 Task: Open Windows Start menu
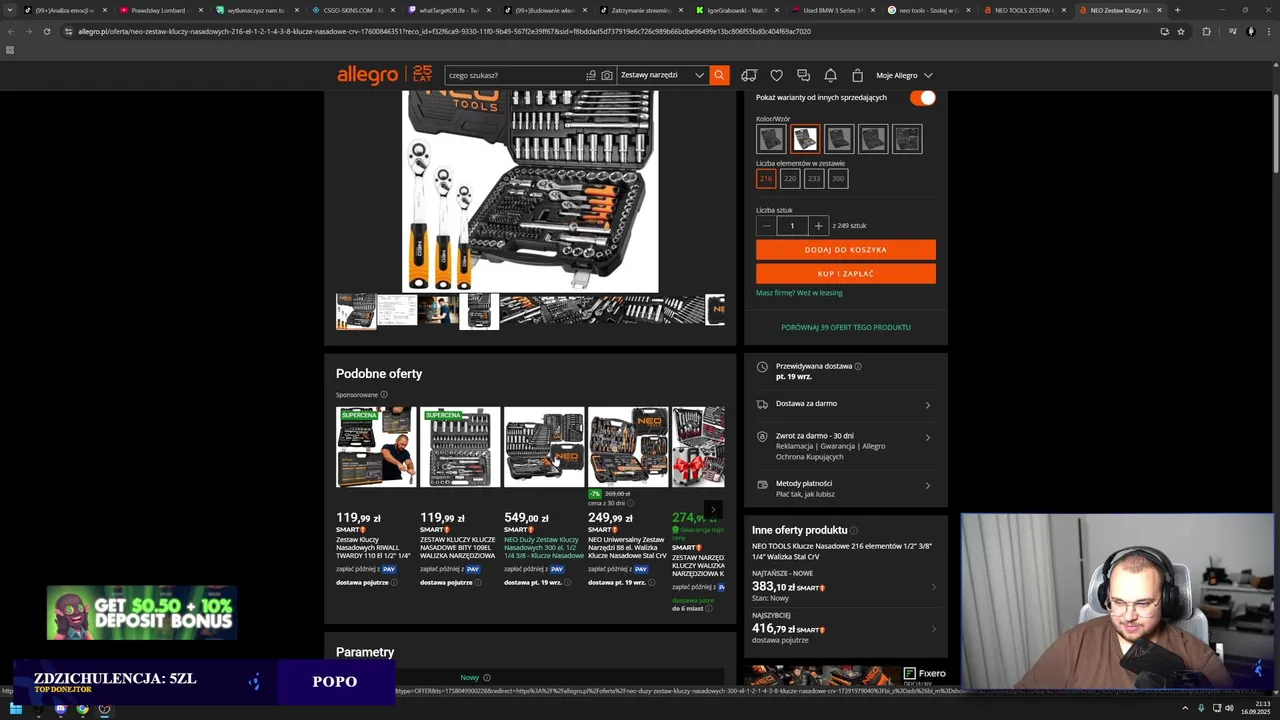pyautogui.click(x=16, y=709)
